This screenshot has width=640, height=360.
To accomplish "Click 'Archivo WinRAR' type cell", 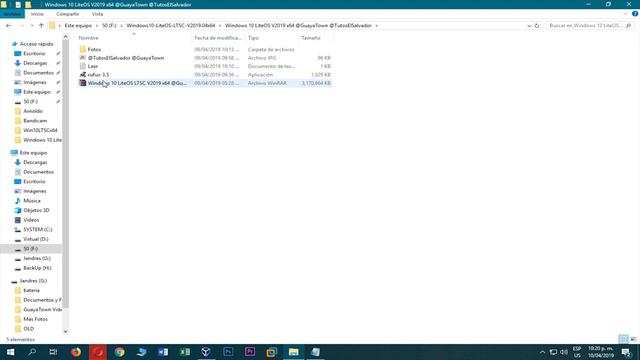I will [x=267, y=83].
